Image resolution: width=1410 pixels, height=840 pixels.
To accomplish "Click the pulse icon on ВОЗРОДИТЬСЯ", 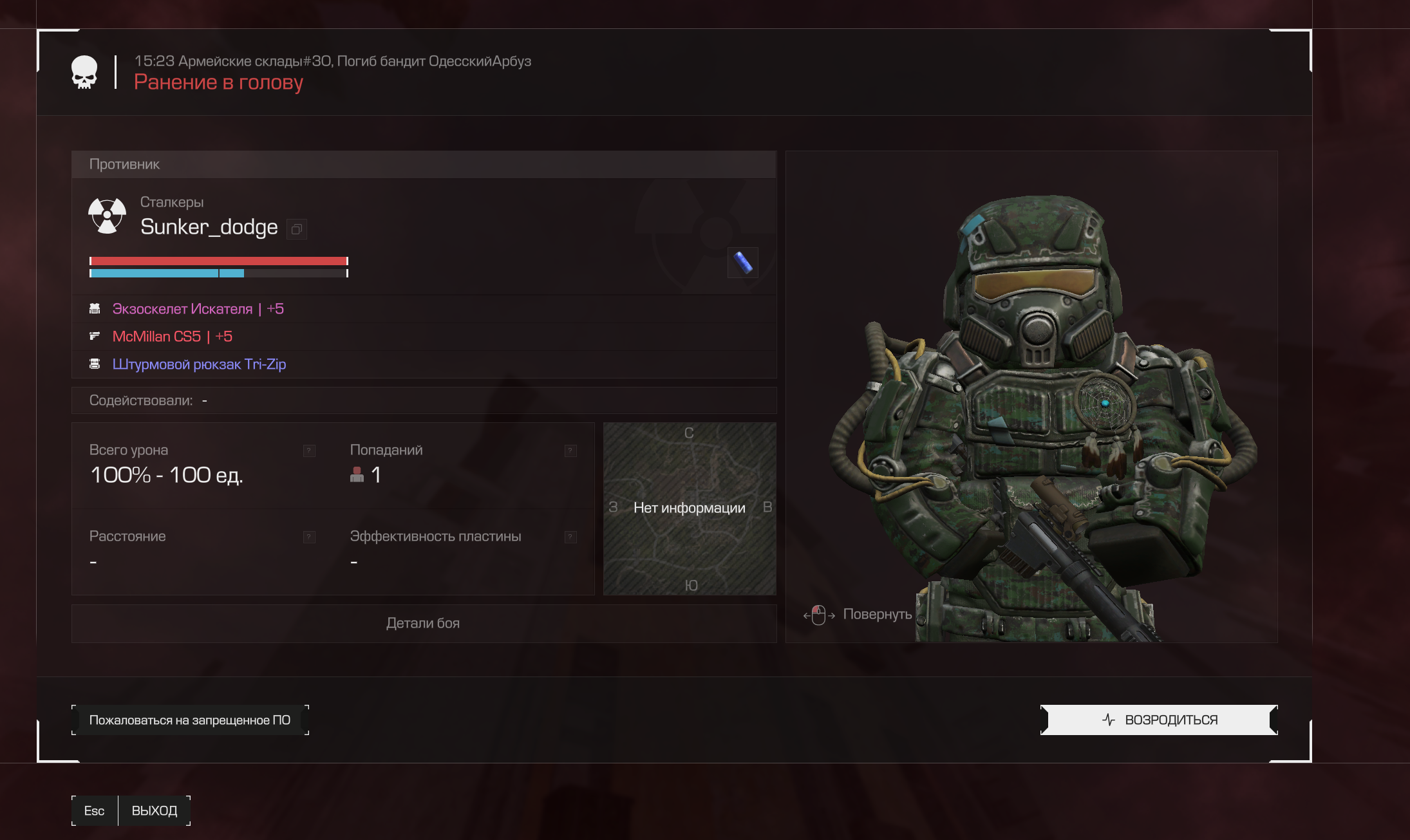I will tap(1108, 720).
